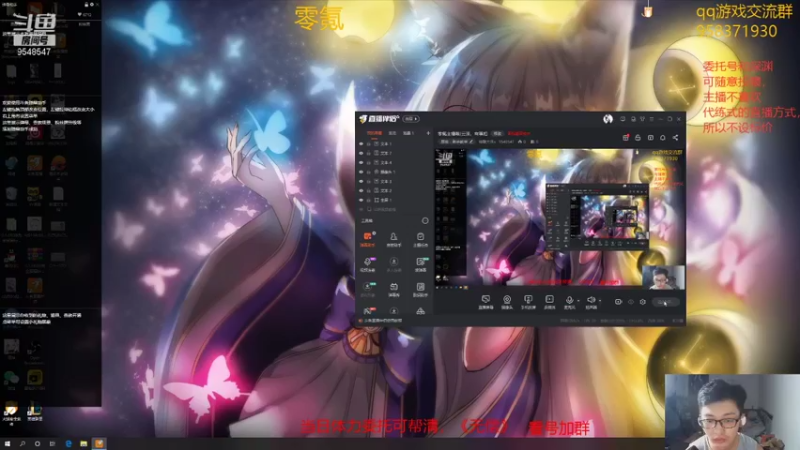Add a text source in bottom toolbar
This screenshot has height=450, width=800.
tap(528, 302)
